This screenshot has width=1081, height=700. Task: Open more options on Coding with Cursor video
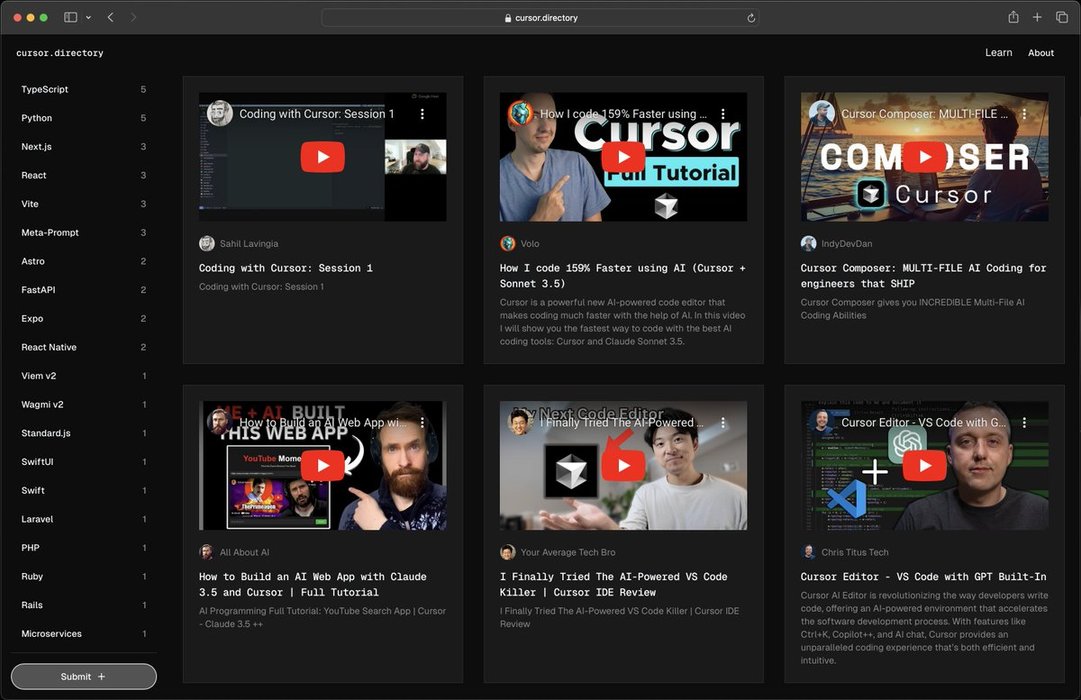tap(423, 114)
